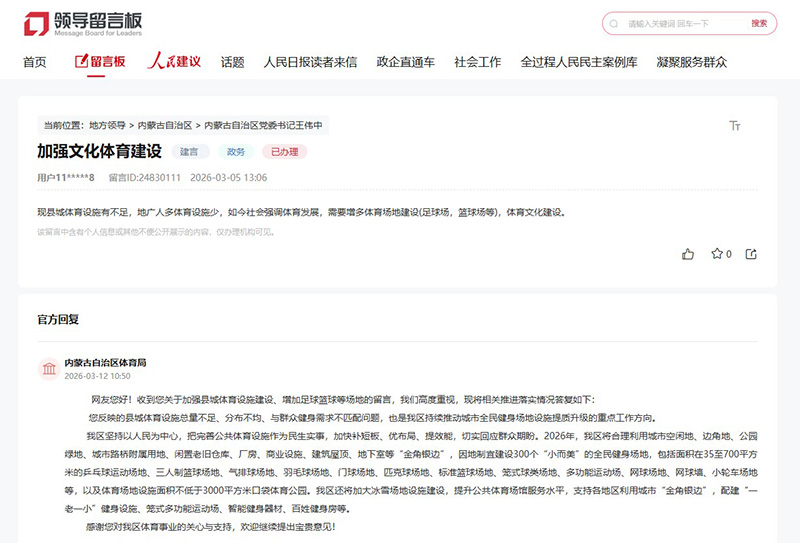Viewport: 800px width, 543px height.
Task: Click 内蒙古自治区 in the breadcrumb
Action: pyautogui.click(x=165, y=126)
